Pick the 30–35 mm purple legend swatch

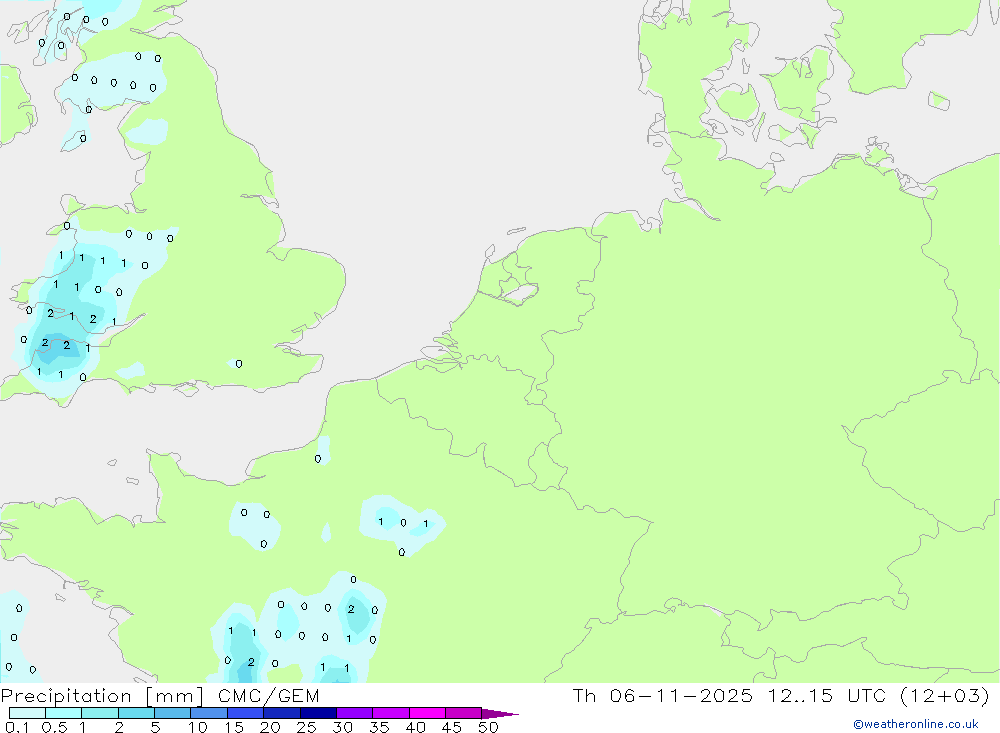pos(355,713)
